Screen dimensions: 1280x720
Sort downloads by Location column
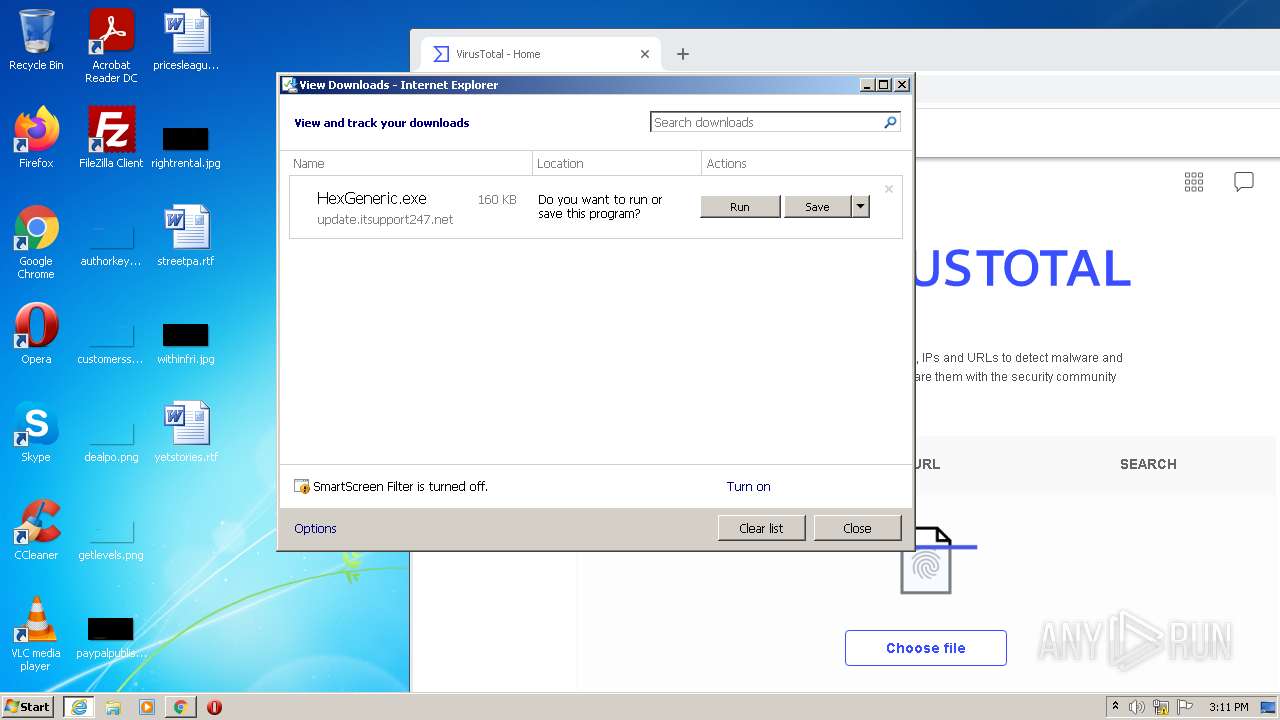pyautogui.click(x=617, y=163)
